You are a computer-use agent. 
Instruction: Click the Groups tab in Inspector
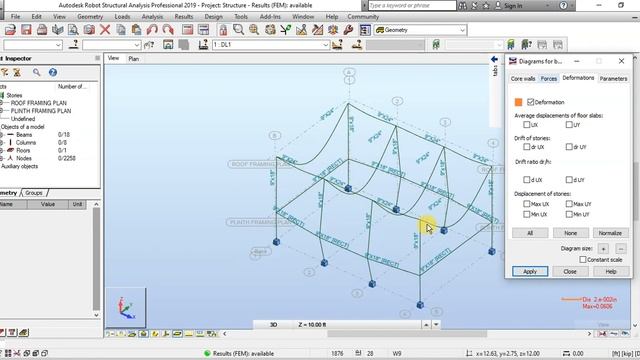point(34,193)
